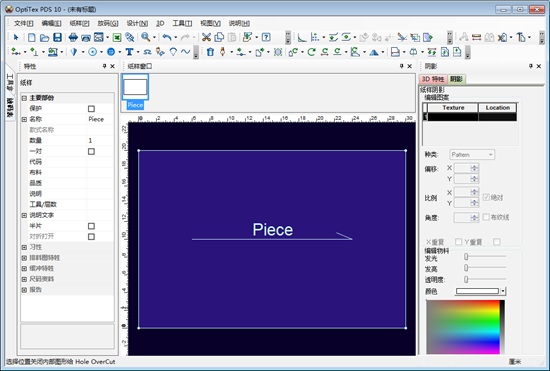Click the 数量 value field
Image resolution: width=550 pixels, height=371 pixels.
(100, 141)
